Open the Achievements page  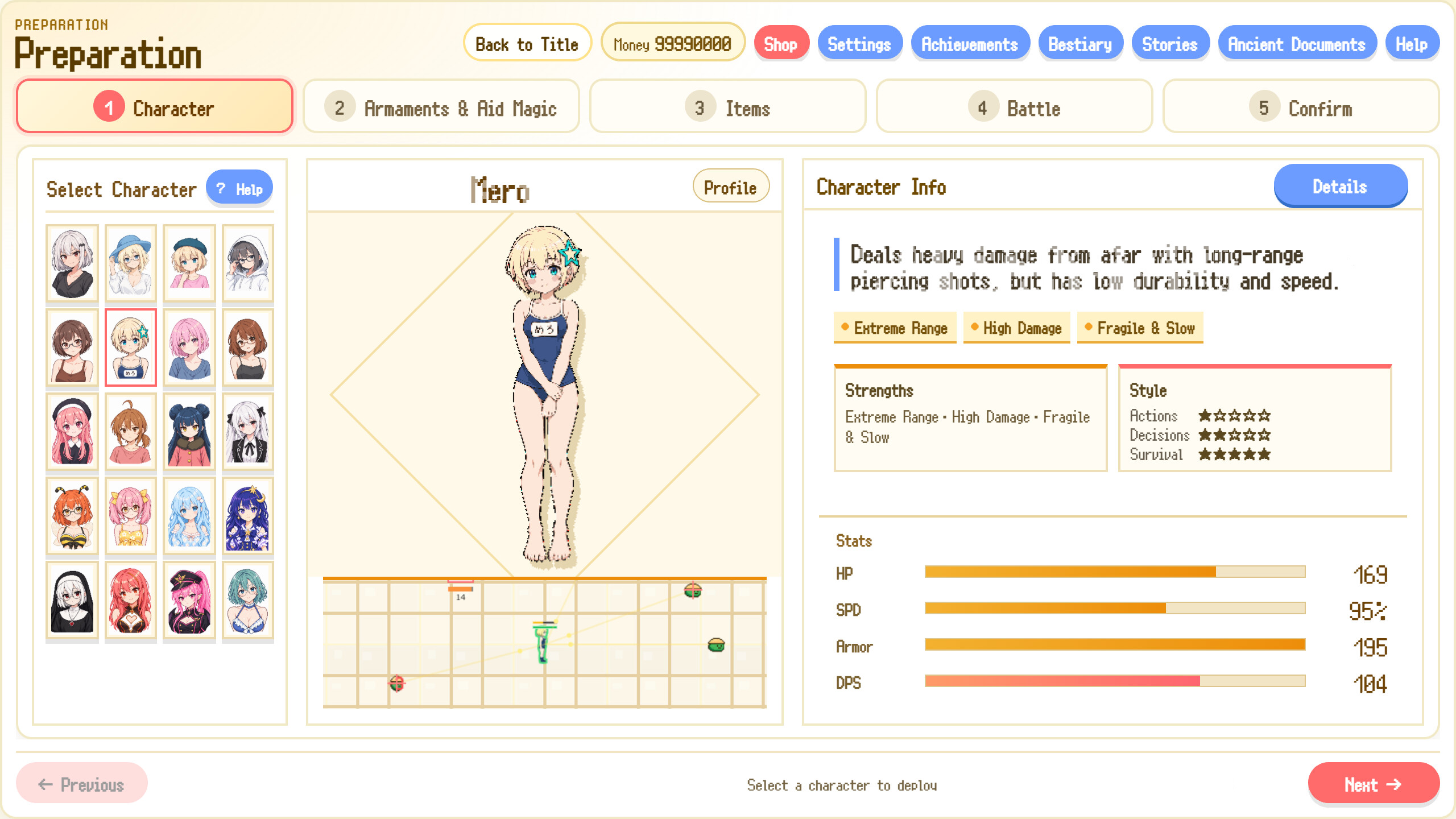point(970,43)
